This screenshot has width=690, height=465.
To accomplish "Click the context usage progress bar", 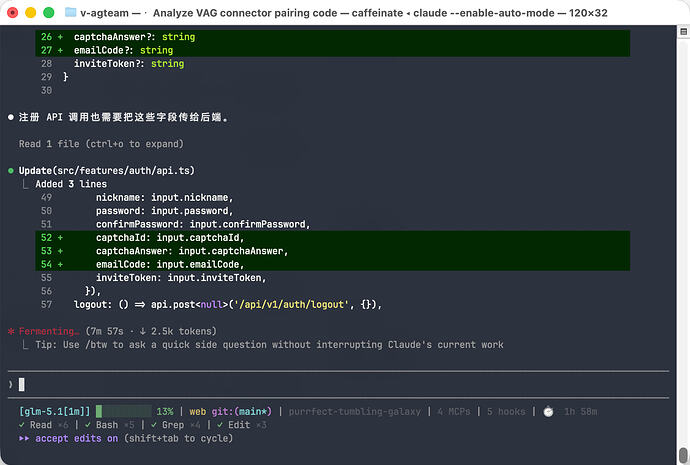I will point(124,412).
